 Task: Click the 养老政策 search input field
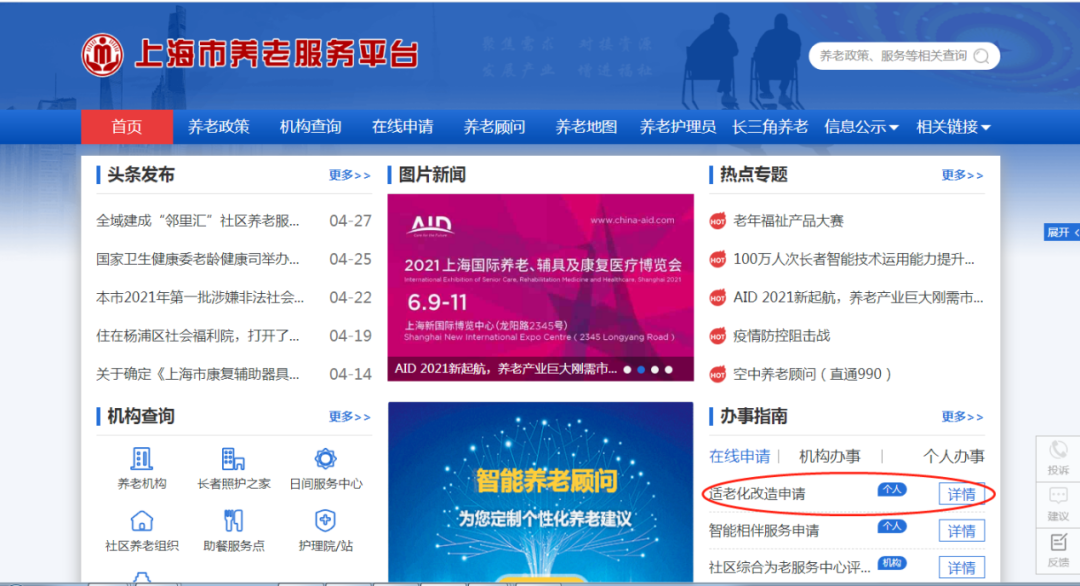click(x=892, y=56)
